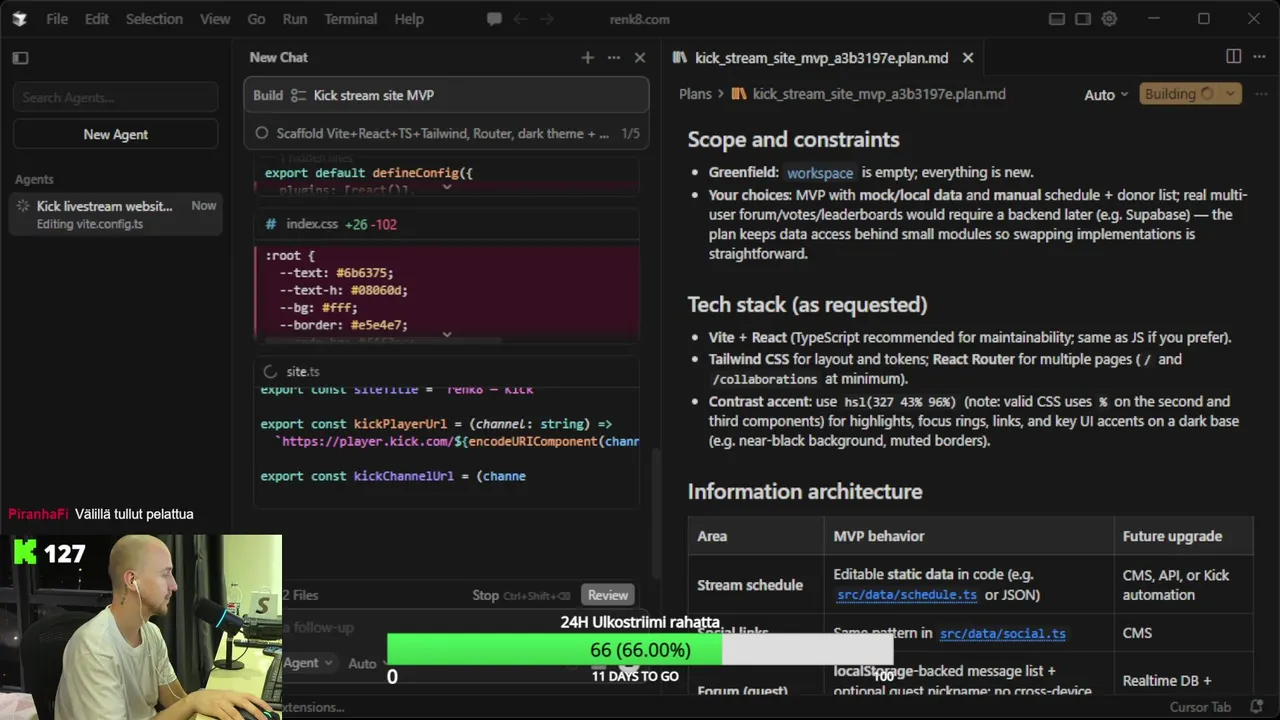Toggle the bottom panel layout icon

tap(1057, 19)
